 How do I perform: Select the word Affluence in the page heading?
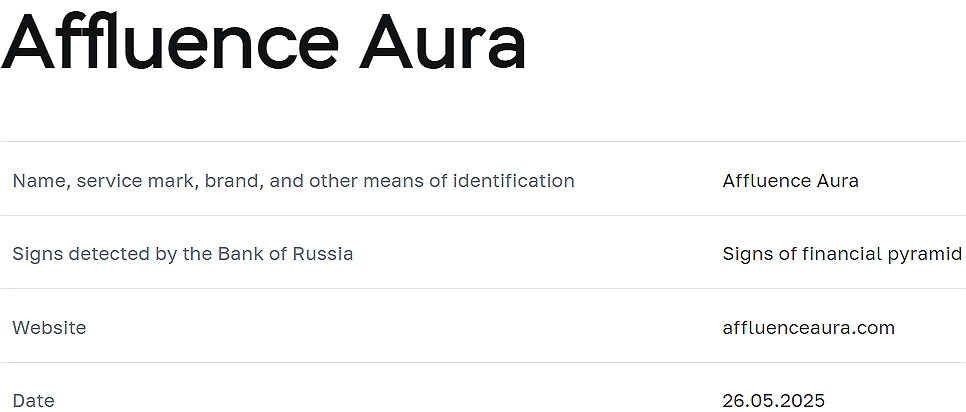point(169,41)
